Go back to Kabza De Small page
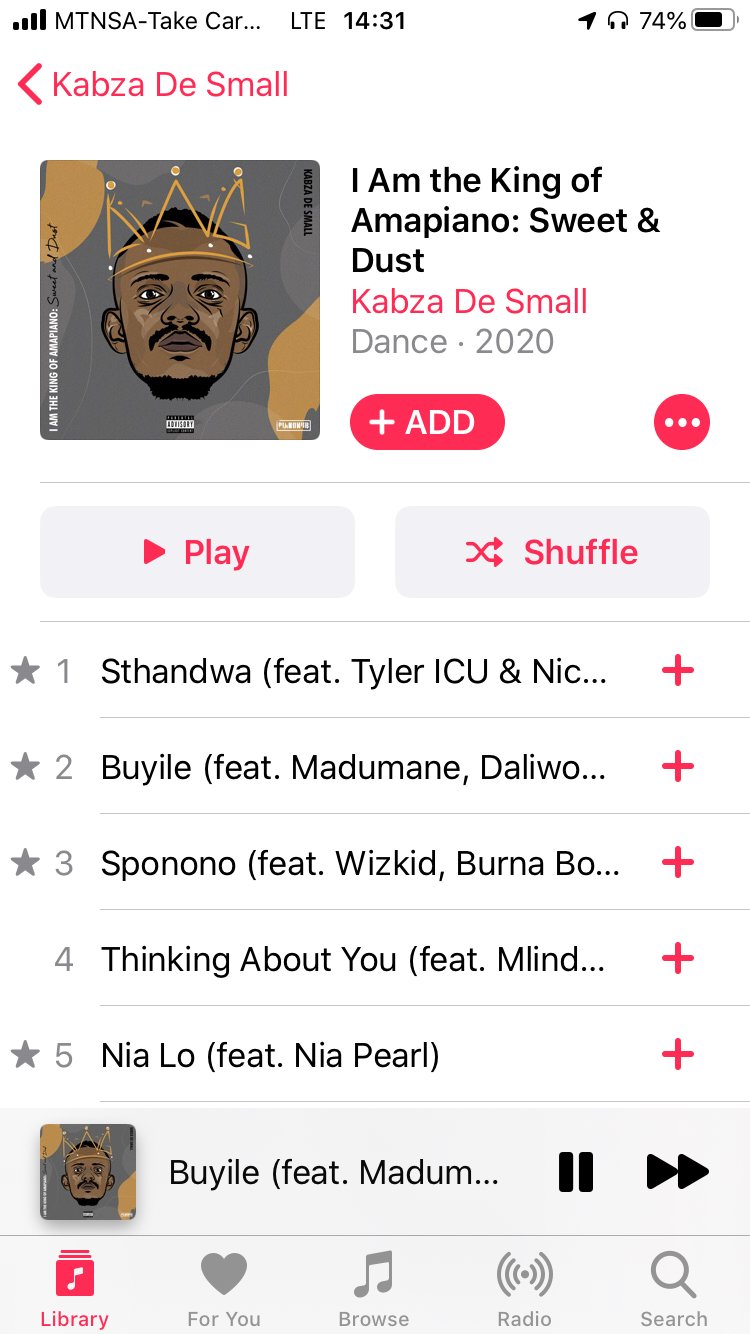Image resolution: width=750 pixels, height=1334 pixels. [x=154, y=84]
